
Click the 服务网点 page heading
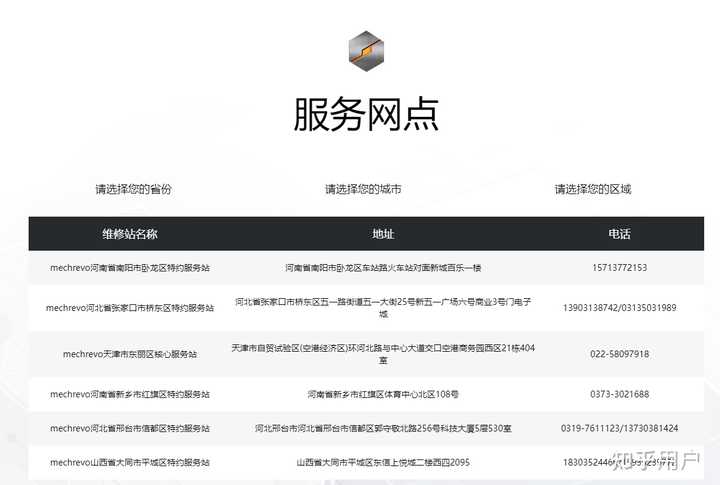366,114
